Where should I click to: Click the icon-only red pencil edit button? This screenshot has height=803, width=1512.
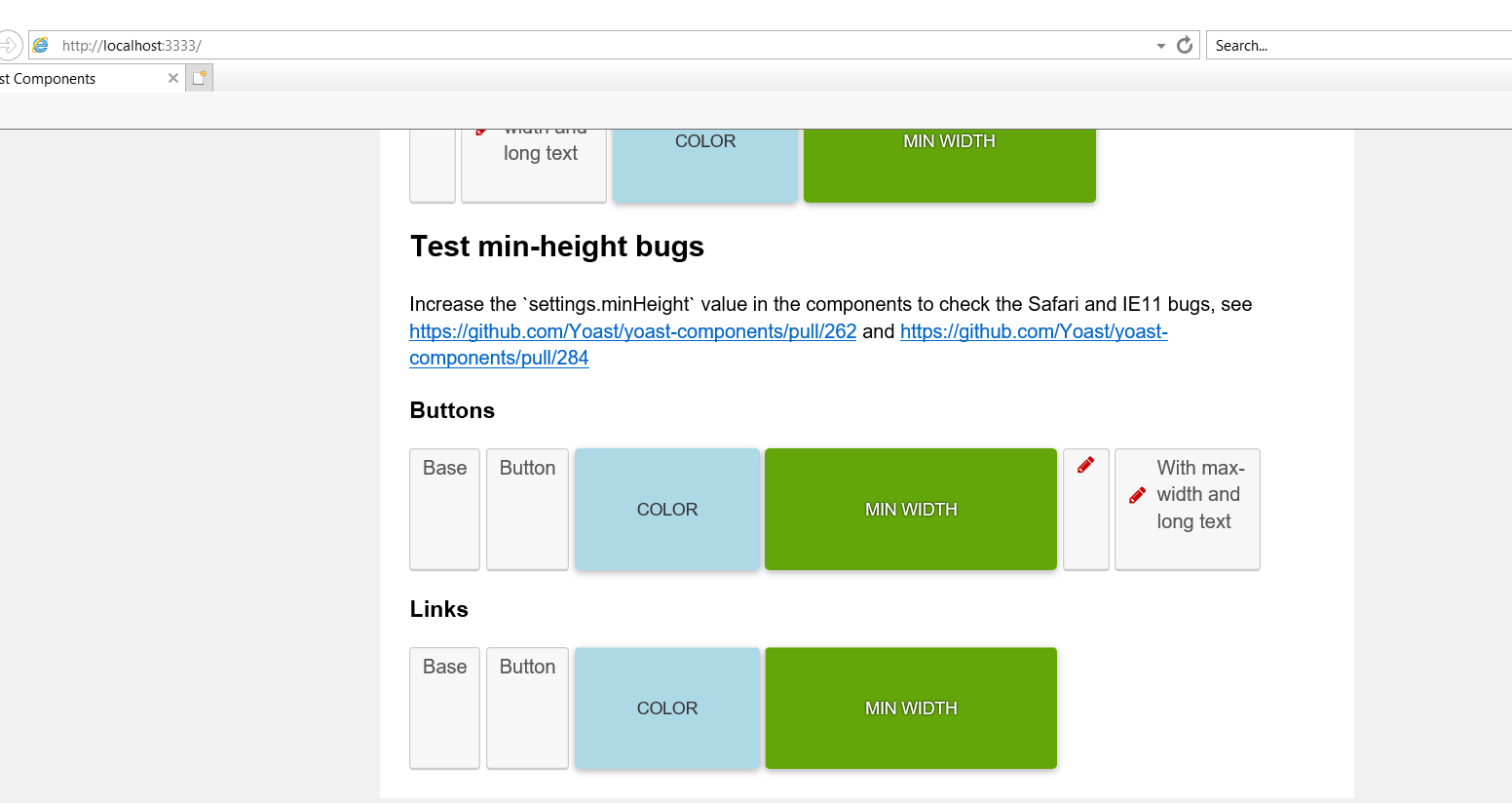click(1086, 509)
